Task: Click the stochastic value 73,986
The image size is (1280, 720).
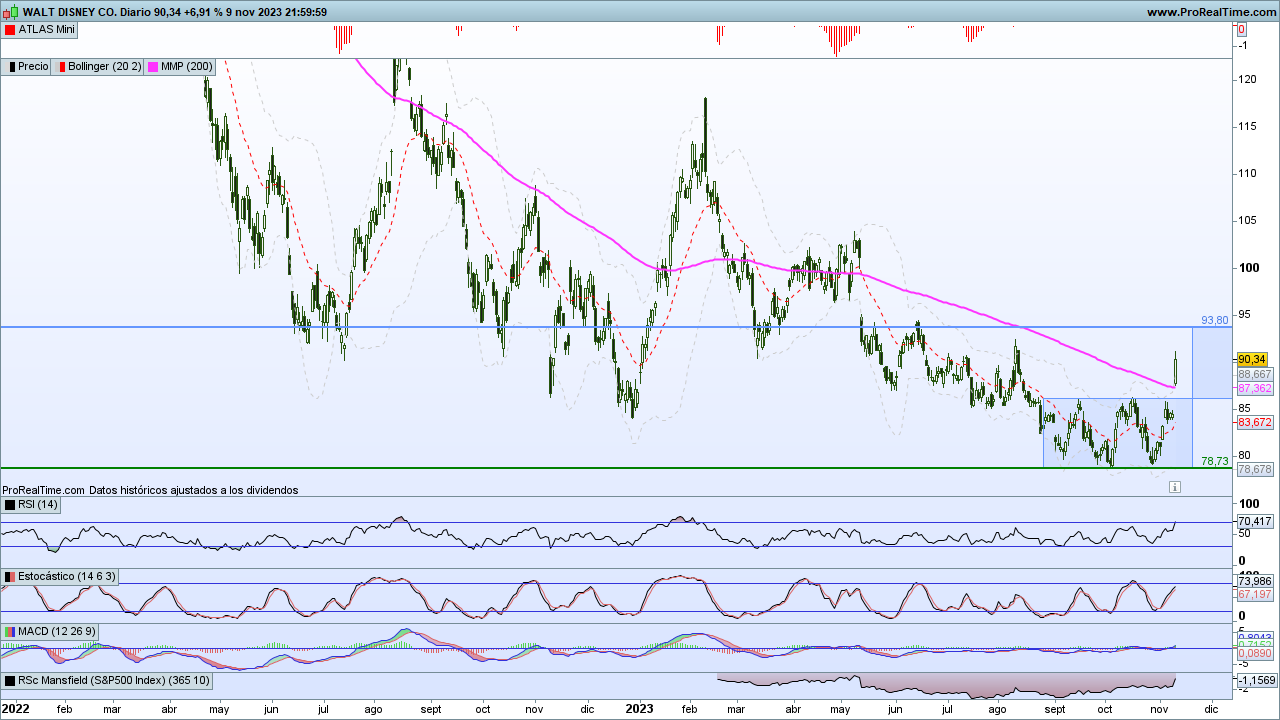Action: [x=1254, y=581]
